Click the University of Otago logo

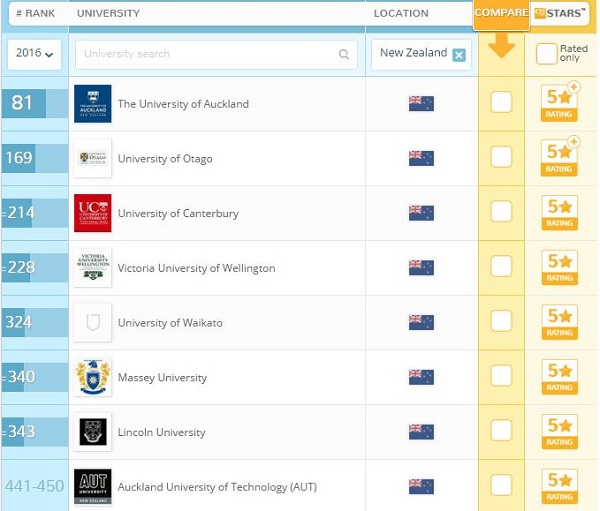(x=93, y=158)
